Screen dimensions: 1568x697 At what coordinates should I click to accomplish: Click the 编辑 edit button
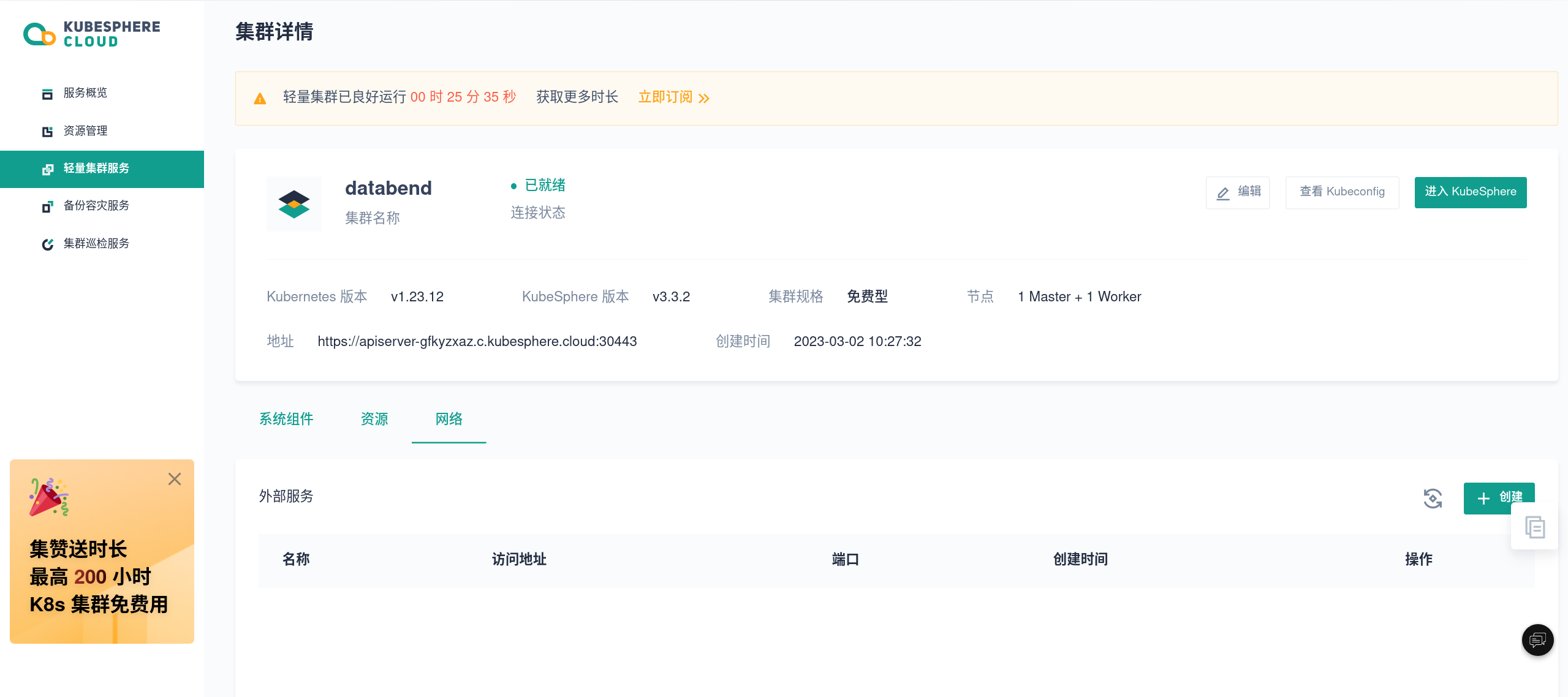[1237, 192]
